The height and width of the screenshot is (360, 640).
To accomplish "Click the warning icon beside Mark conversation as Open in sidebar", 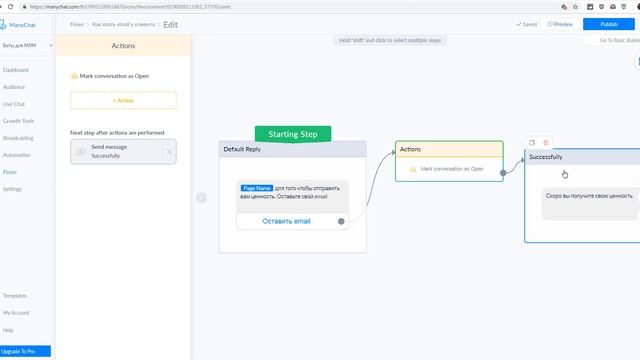I will click(74, 76).
